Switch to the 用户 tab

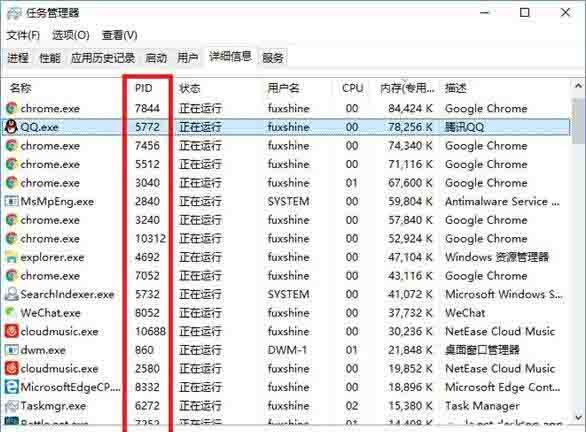187,58
